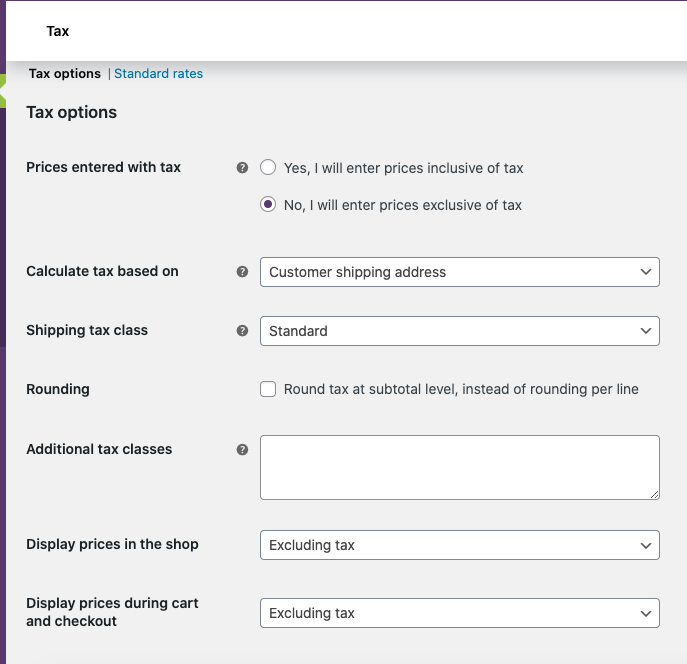This screenshot has width=687, height=664.
Task: Switch to the Tax tab
Action: click(x=58, y=31)
